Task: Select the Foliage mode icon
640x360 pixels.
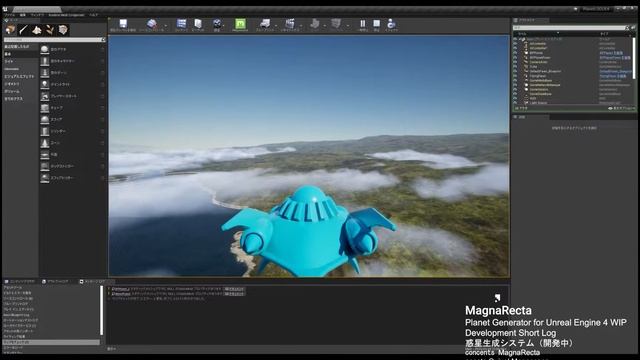Action: click(x=49, y=29)
